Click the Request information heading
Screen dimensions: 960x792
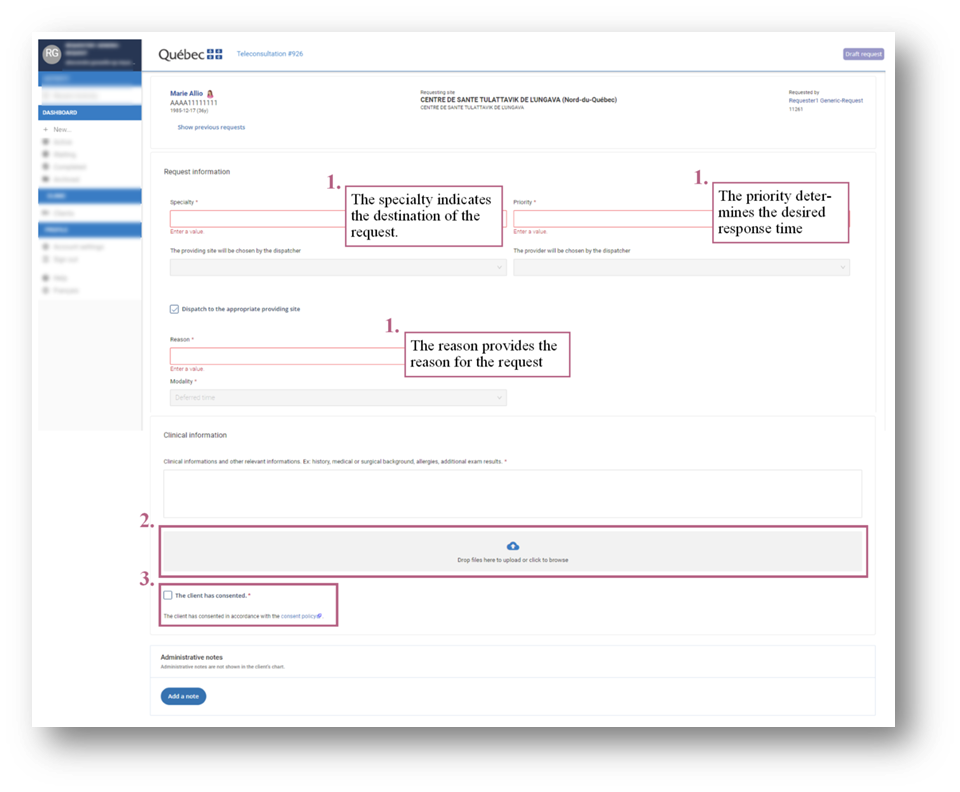pyautogui.click(x=197, y=172)
